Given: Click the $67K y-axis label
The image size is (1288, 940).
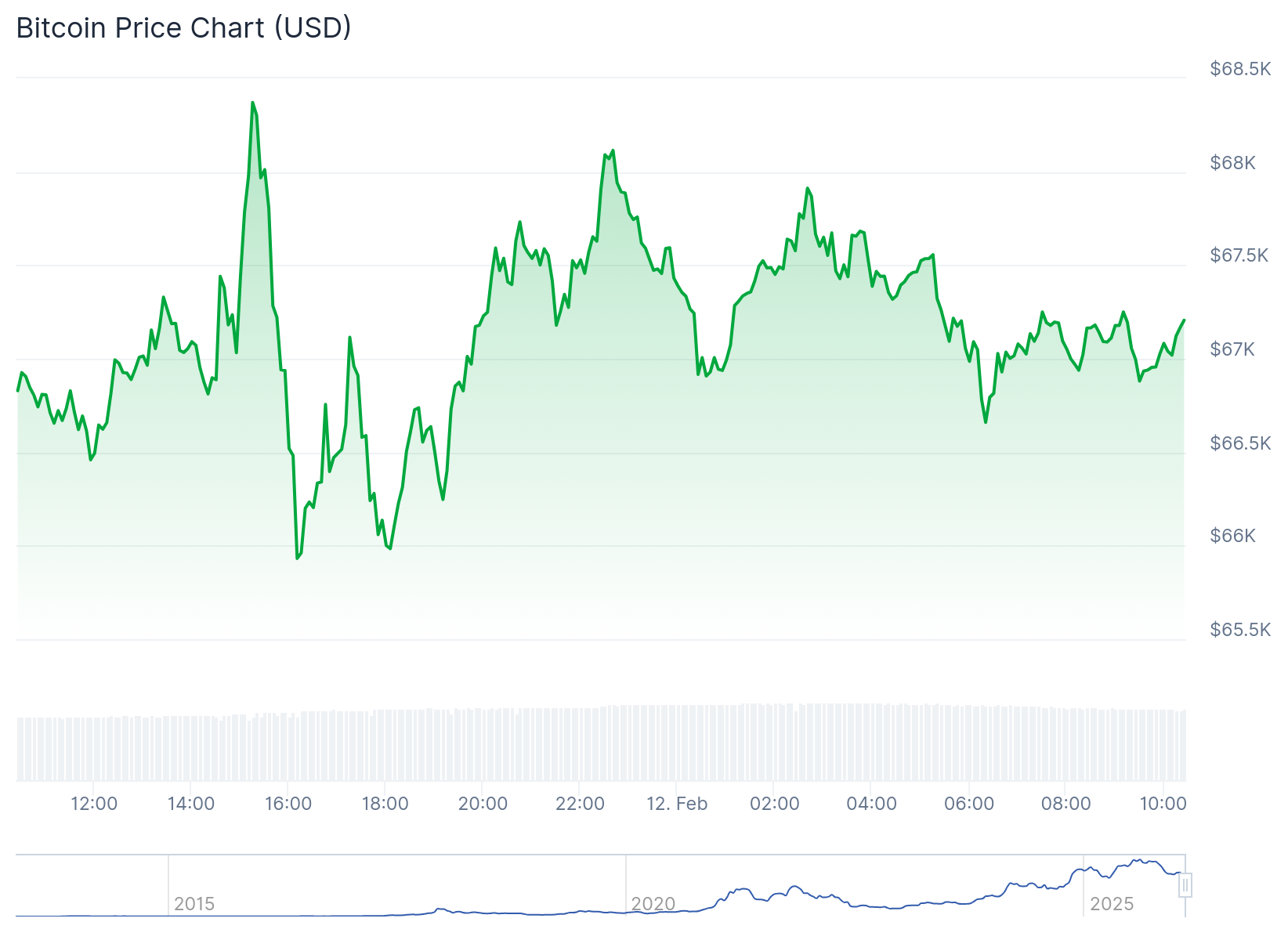Looking at the screenshot, I should [x=1232, y=349].
